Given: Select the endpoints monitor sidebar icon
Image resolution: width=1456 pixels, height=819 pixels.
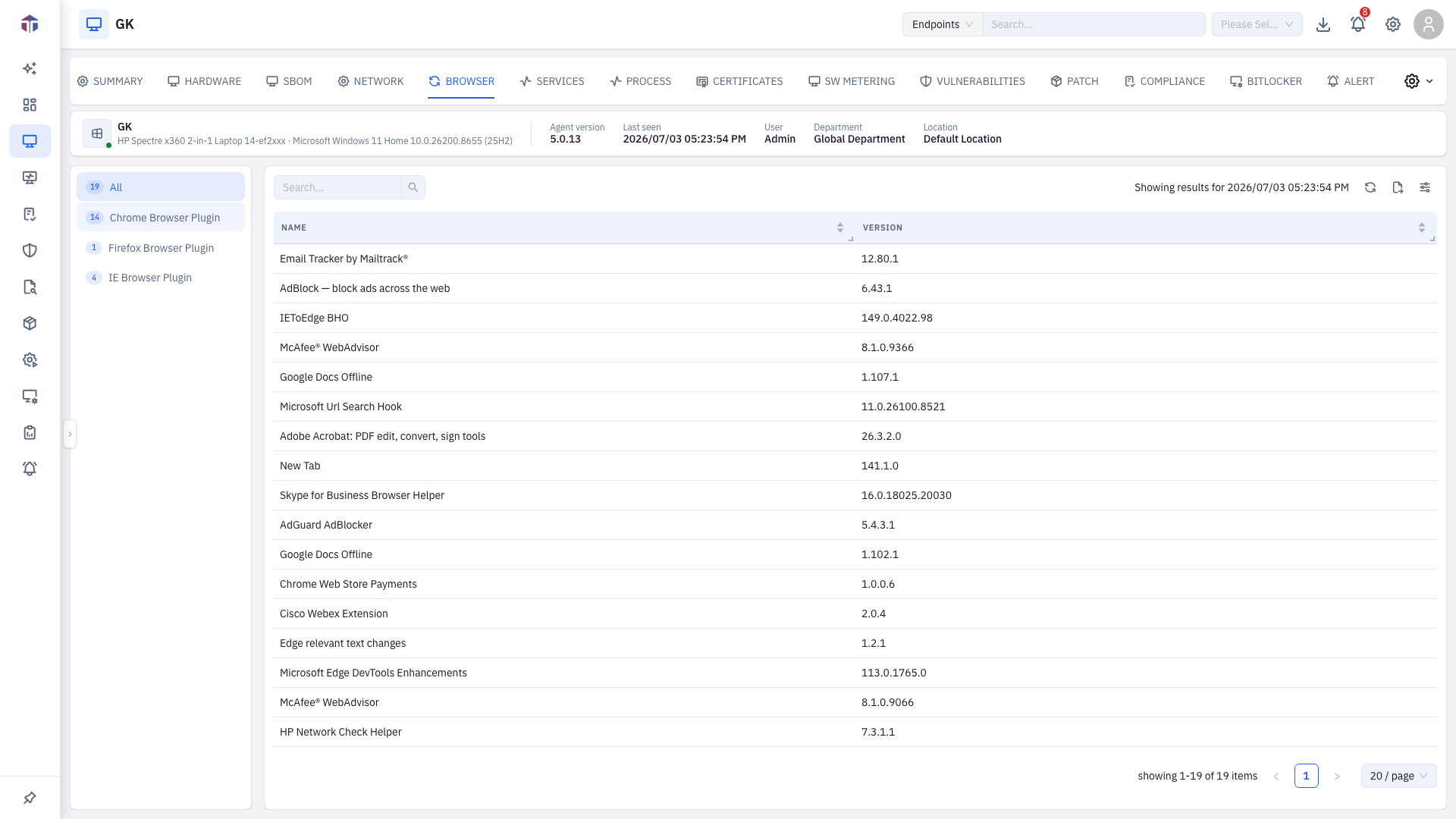Looking at the screenshot, I should tap(30, 141).
